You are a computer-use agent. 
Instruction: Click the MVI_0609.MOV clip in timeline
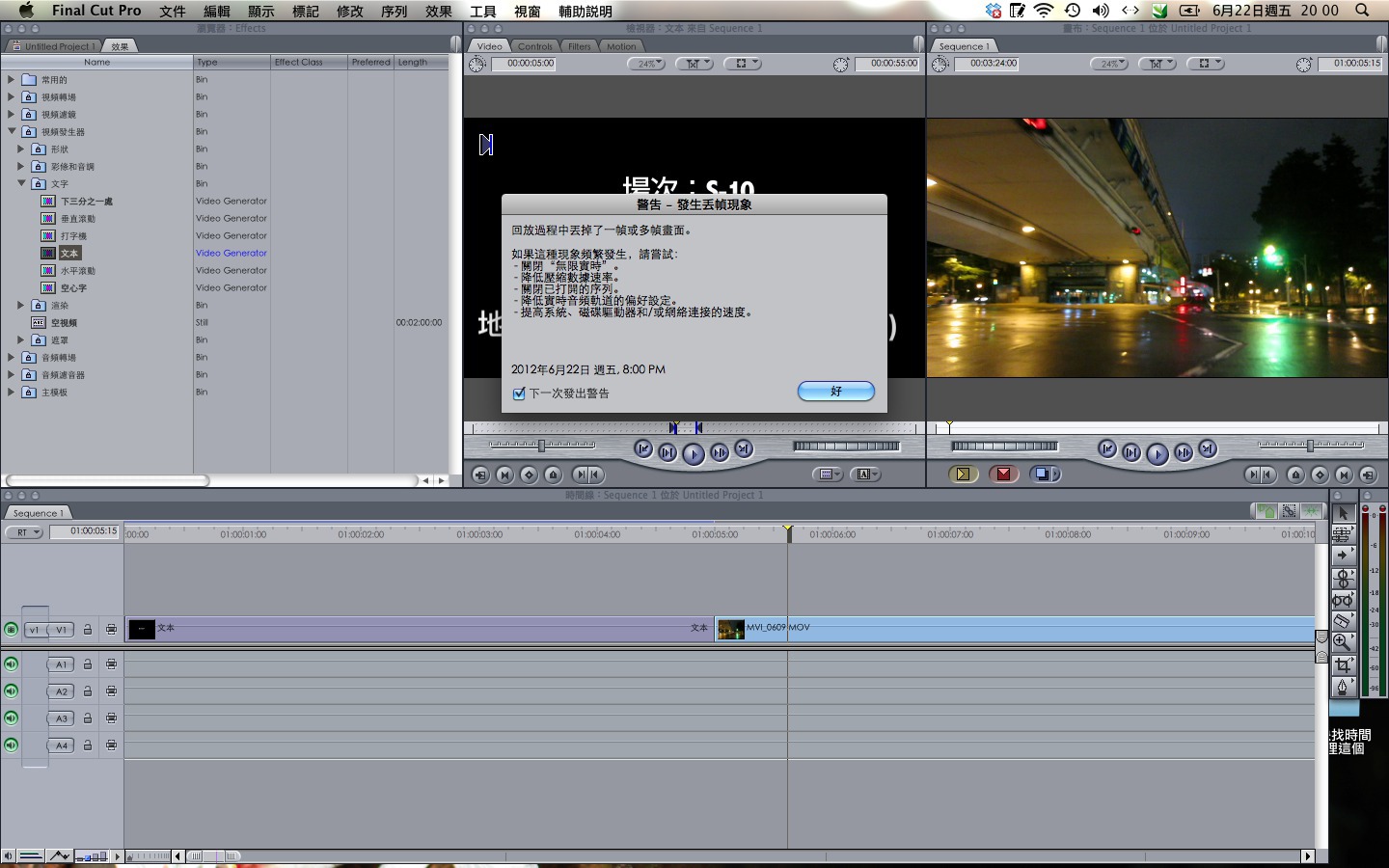[x=1015, y=629]
